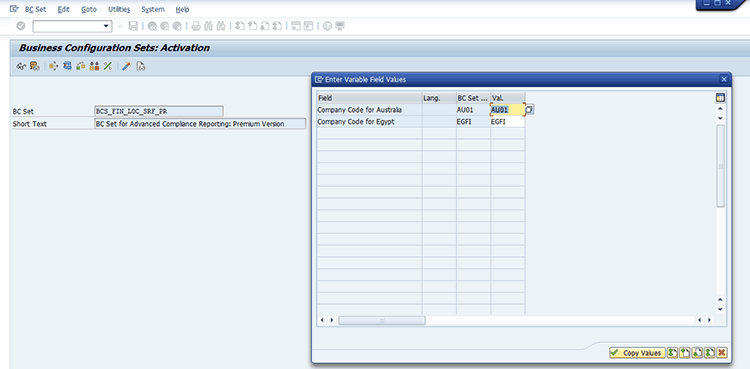Open the value help button beside AU01
The height and width of the screenshot is (369, 750).
(529, 110)
